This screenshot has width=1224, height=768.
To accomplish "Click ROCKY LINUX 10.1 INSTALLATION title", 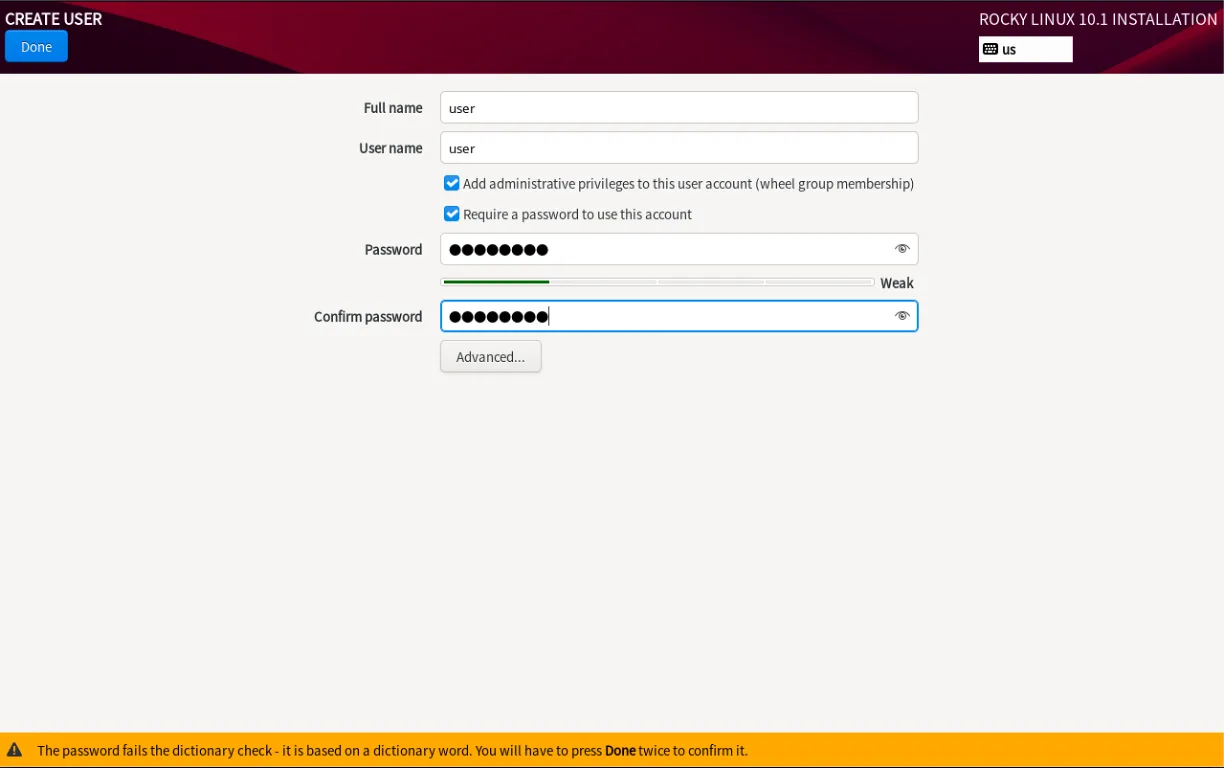I will tap(1098, 19).
